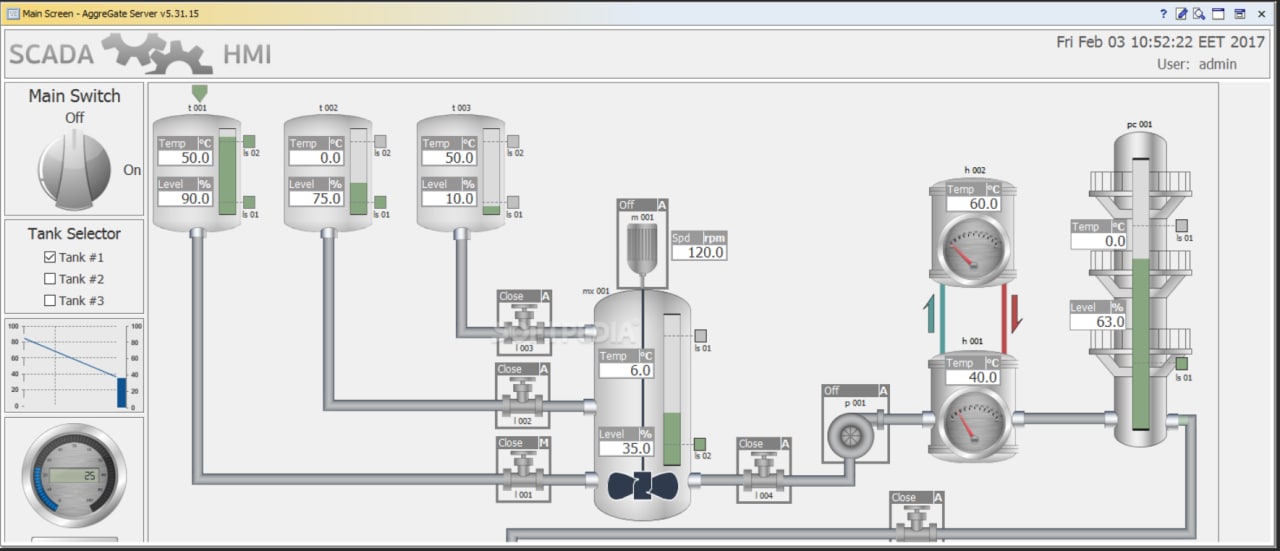Turn the Main Switch rotary knob
The image size is (1280, 551).
[75, 171]
